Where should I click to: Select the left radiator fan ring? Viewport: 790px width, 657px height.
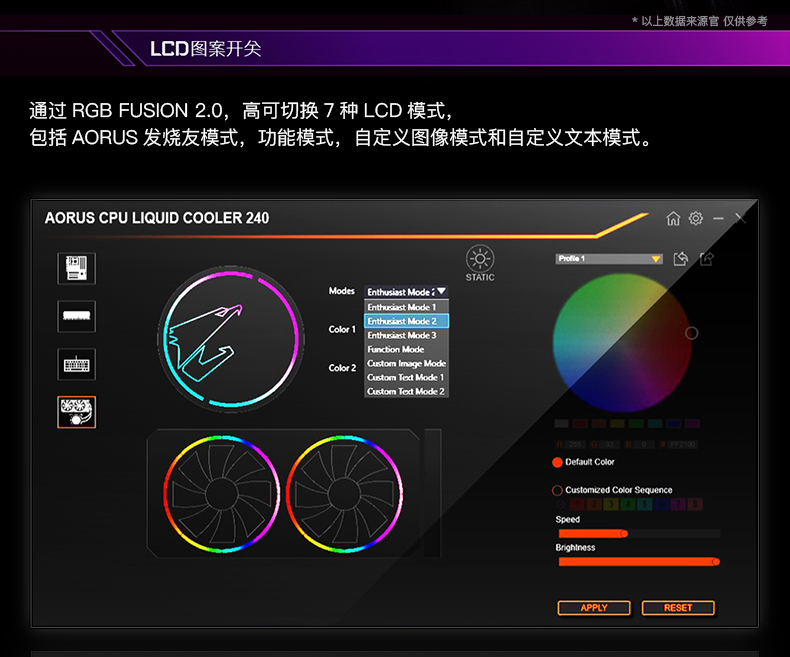click(x=222, y=494)
